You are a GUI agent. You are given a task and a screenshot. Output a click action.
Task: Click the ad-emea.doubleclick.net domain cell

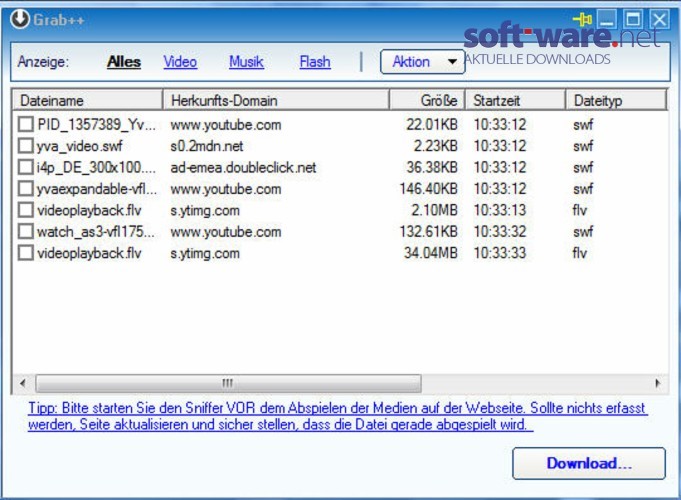243,168
